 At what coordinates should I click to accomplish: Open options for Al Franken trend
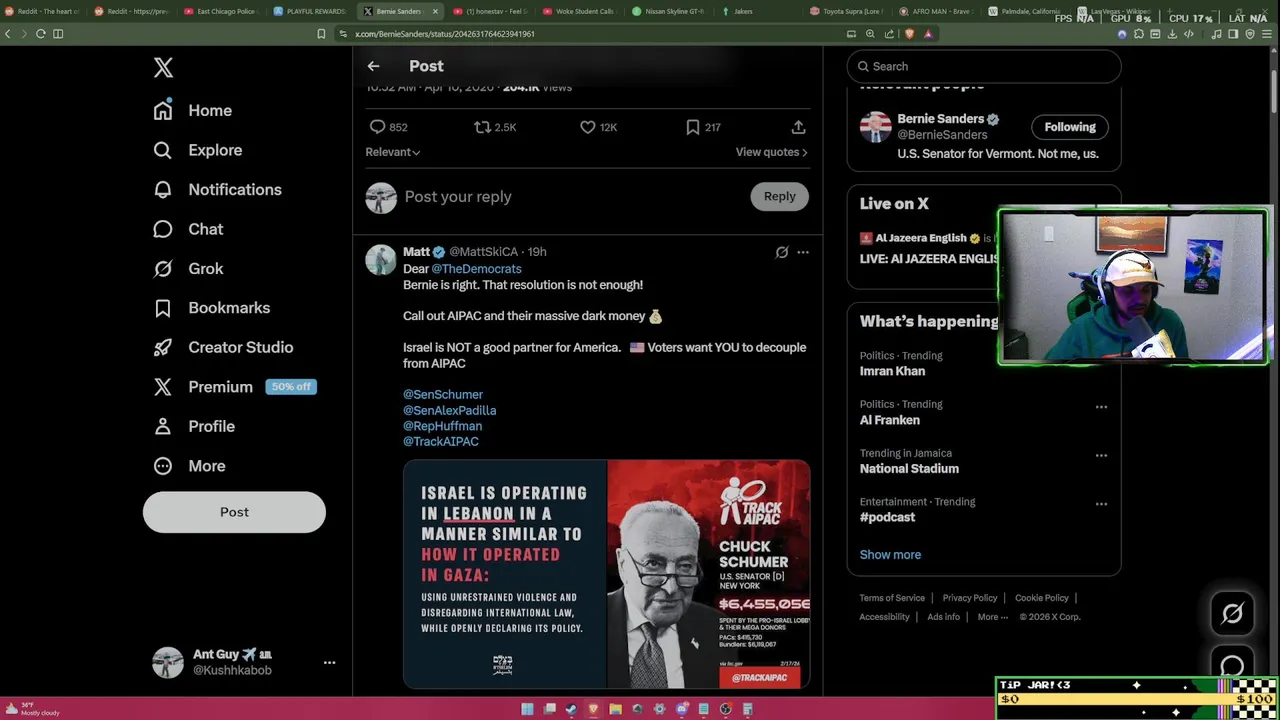[1101, 407]
